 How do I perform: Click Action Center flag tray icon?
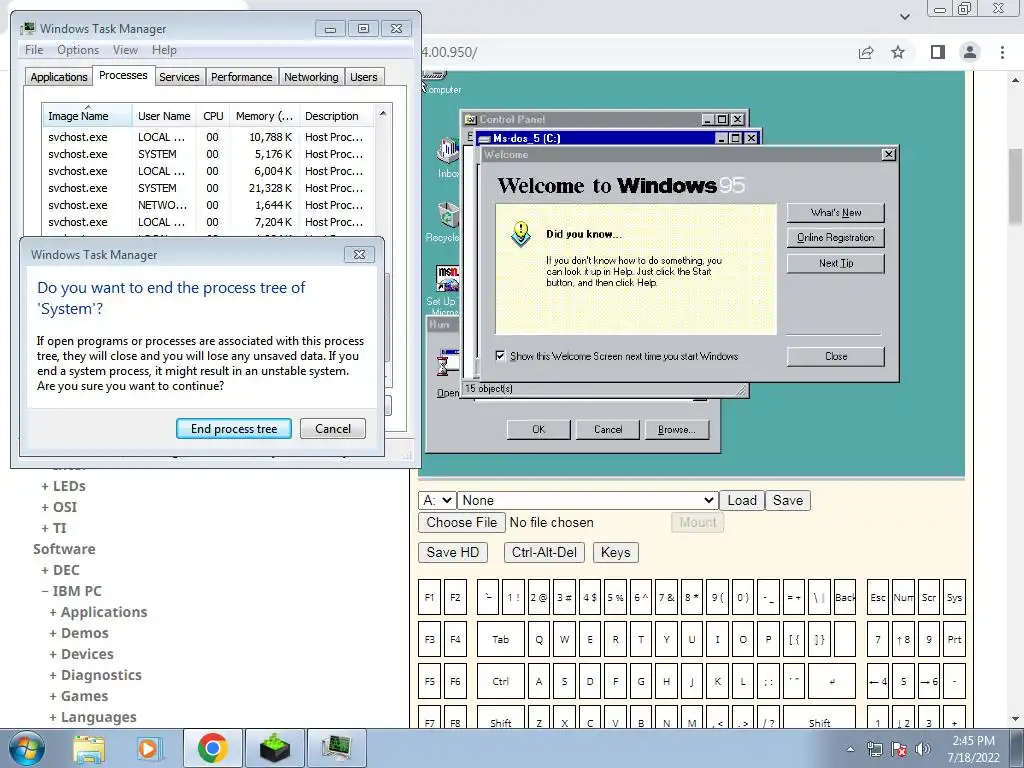click(899, 749)
